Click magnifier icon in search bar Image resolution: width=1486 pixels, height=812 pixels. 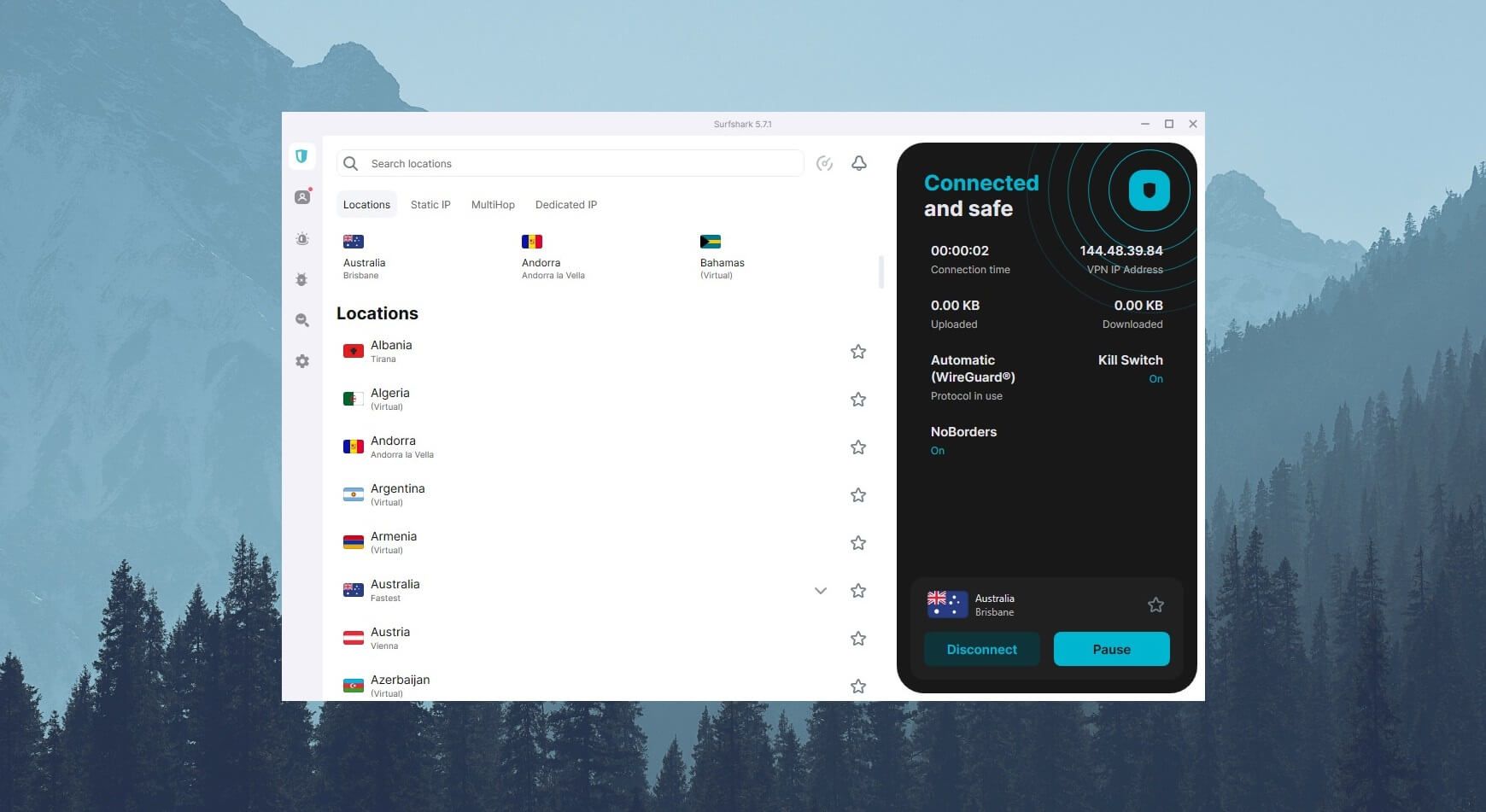[x=350, y=163]
